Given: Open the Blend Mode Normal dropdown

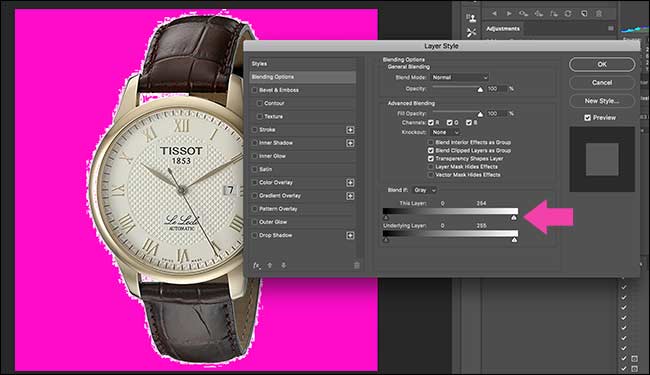Looking at the screenshot, I should [460, 77].
